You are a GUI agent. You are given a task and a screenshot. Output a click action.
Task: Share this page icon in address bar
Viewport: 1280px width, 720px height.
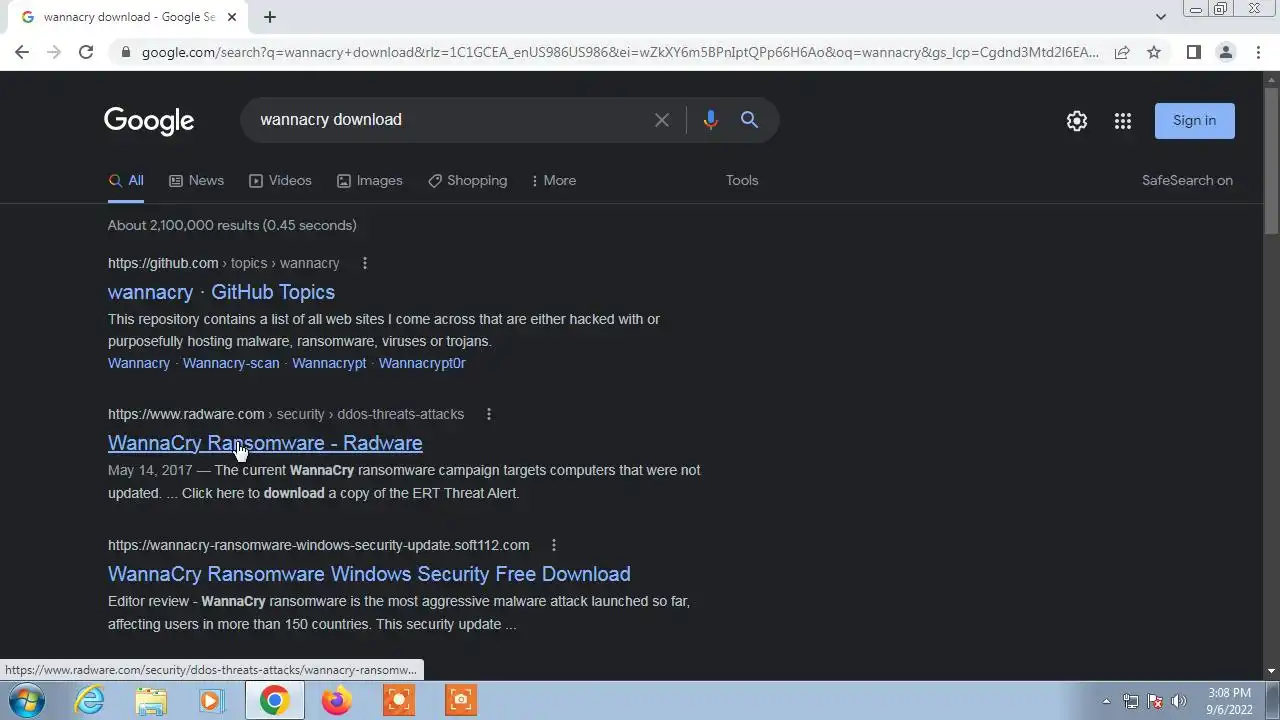pos(1122,52)
